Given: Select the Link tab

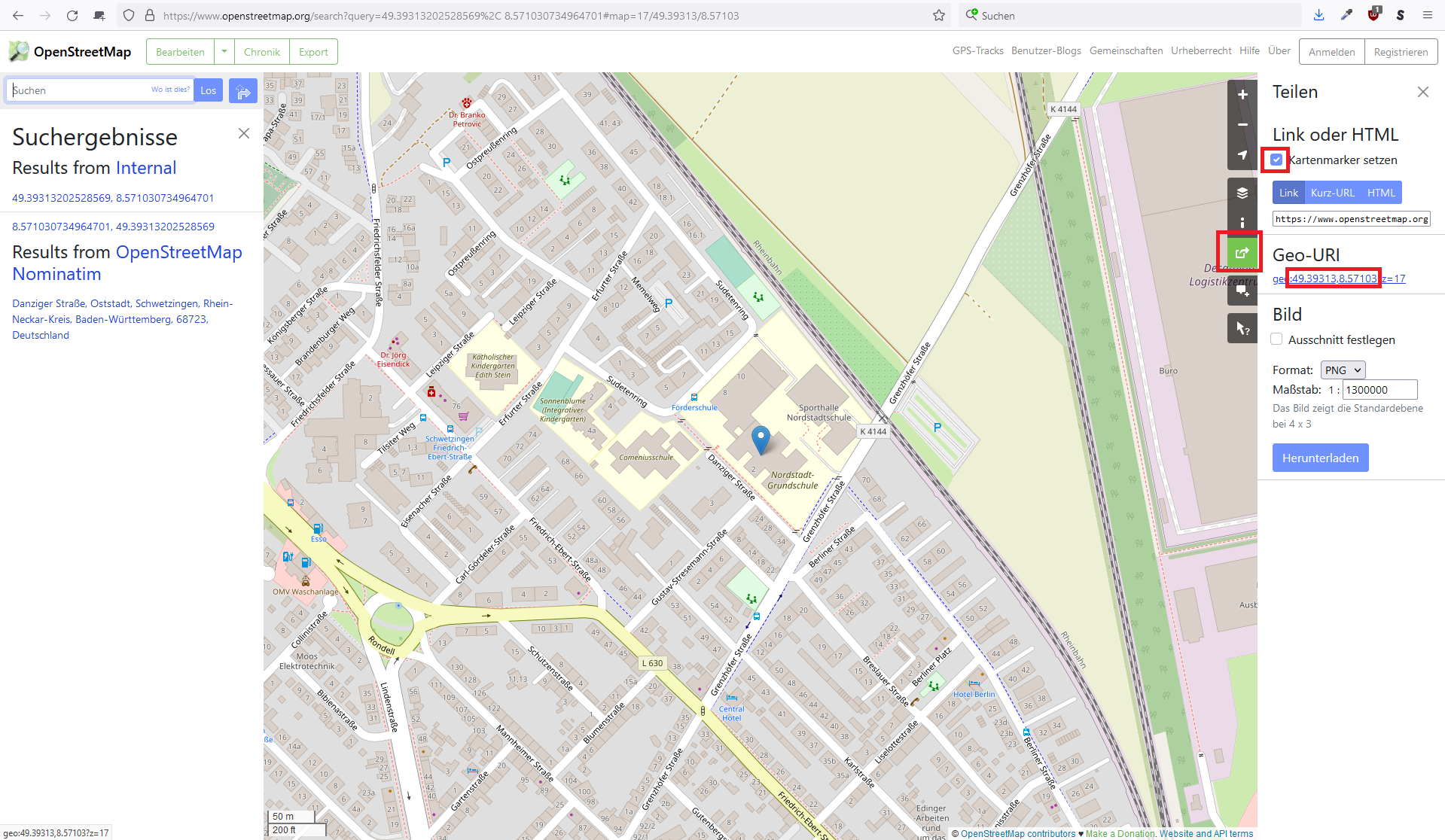Looking at the screenshot, I should click(1288, 193).
